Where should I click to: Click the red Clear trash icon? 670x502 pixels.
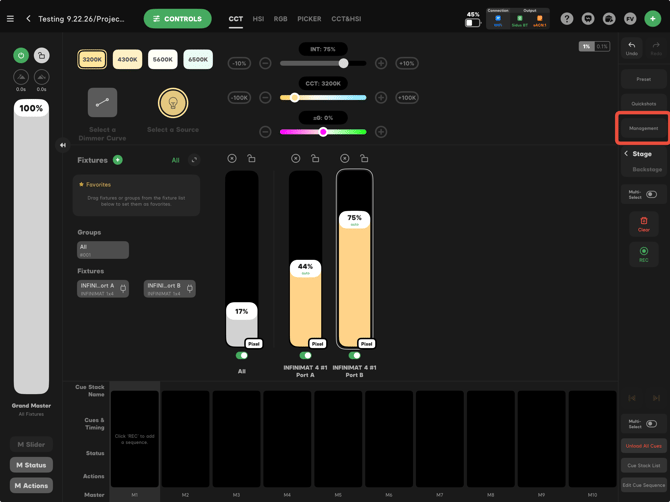(x=644, y=221)
